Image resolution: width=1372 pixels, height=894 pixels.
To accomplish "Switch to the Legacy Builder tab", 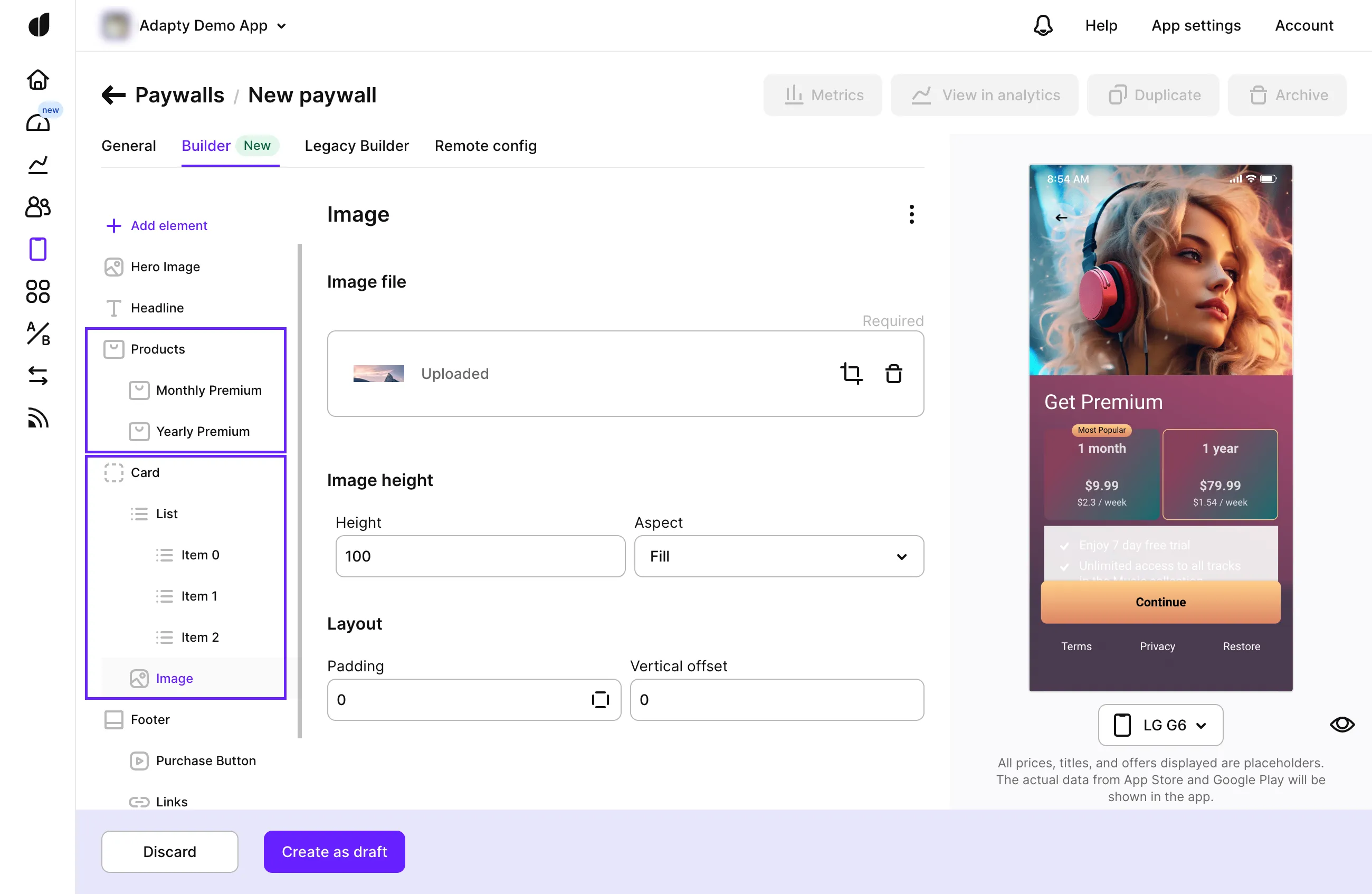I will [x=356, y=146].
